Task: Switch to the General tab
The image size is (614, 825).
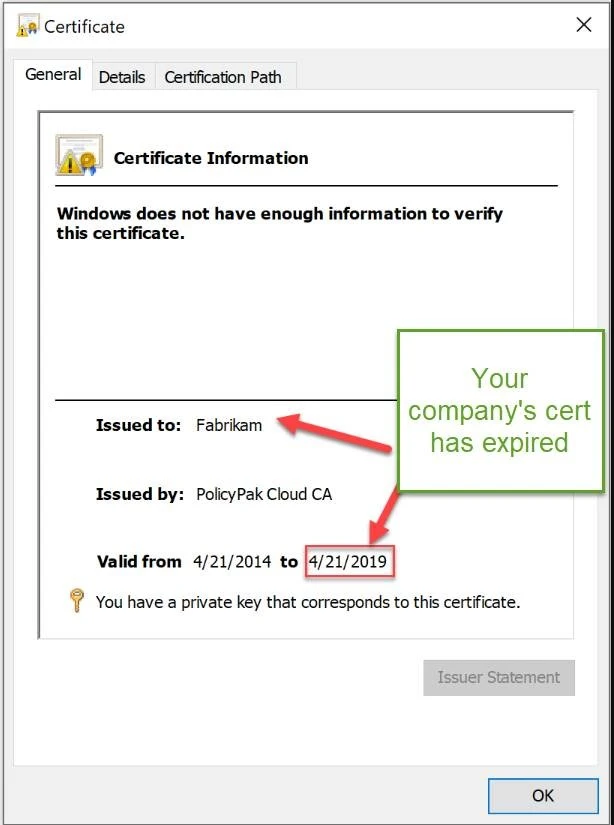Action: coord(53,75)
